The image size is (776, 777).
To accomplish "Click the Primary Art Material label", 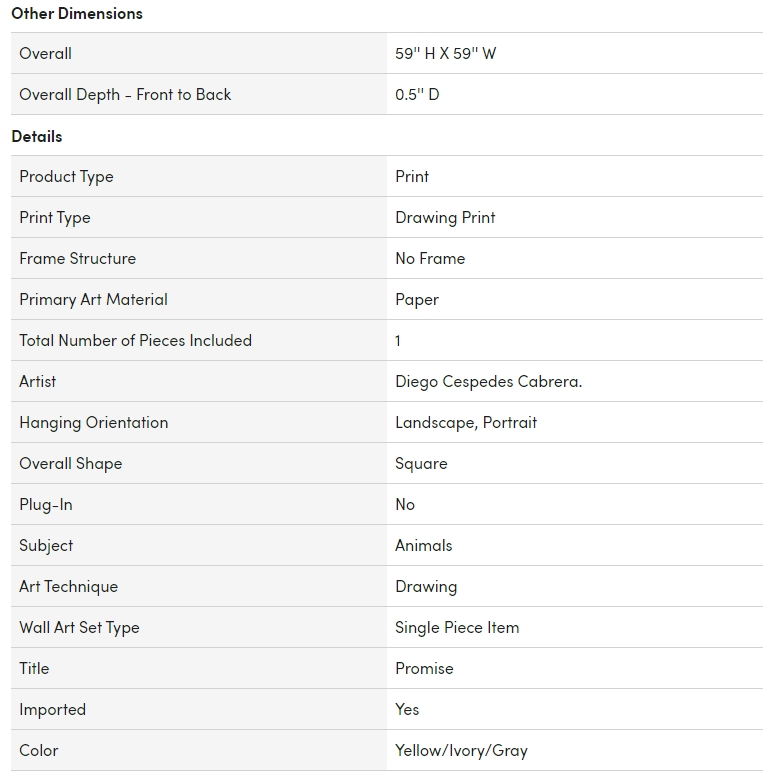I will [x=93, y=300].
